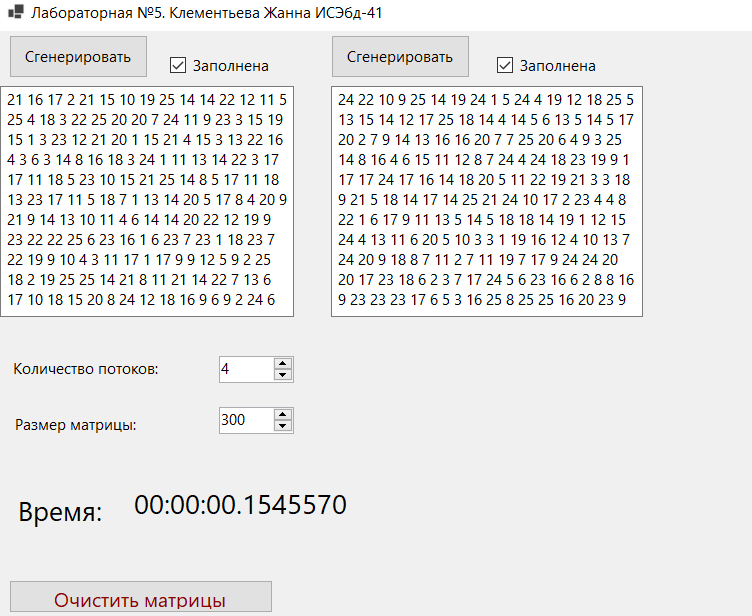The width and height of the screenshot is (752, 616).
Task: Click inside the left matrix text box
Action: [147, 202]
